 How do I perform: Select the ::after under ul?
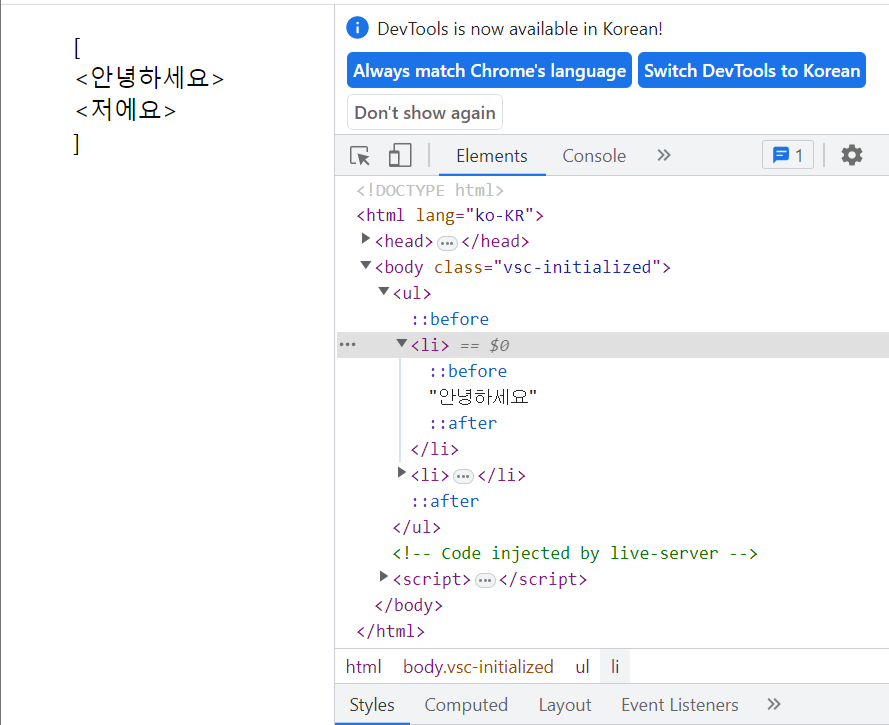[444, 501]
